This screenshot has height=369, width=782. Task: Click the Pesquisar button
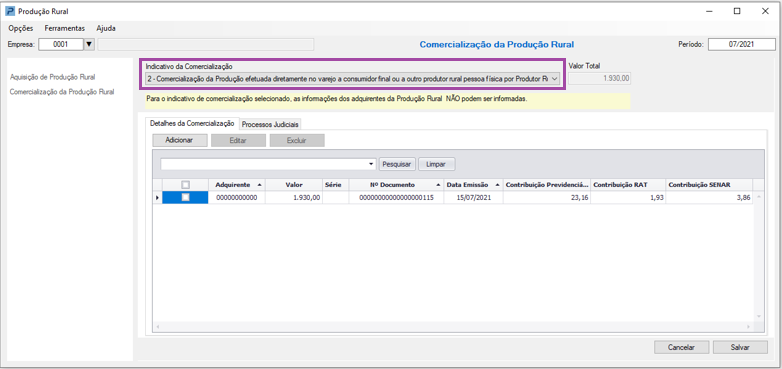(x=397, y=164)
